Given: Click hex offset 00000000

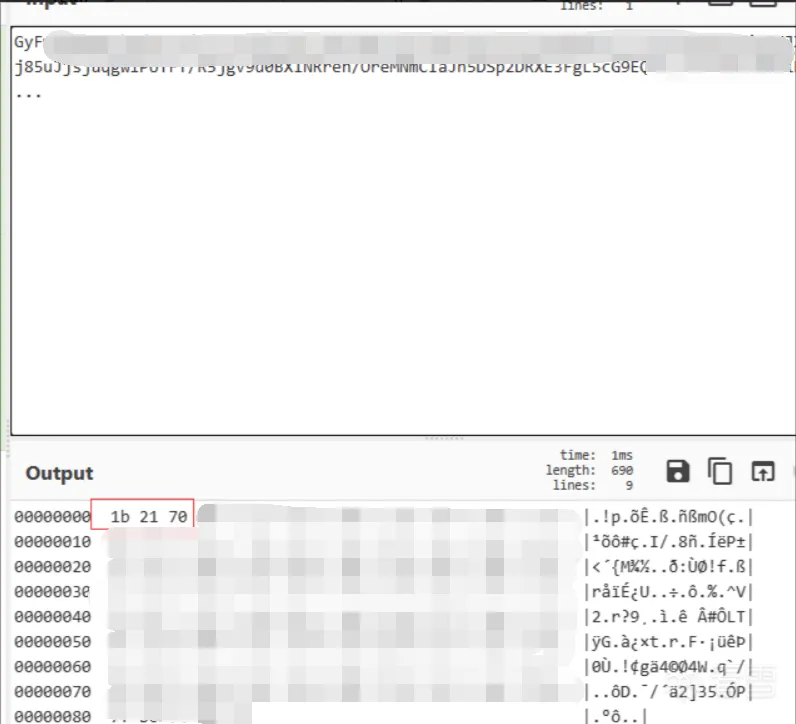Looking at the screenshot, I should (52, 517).
